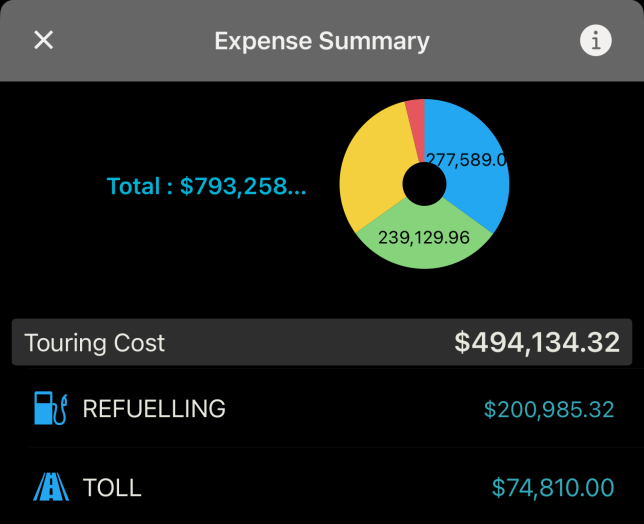Click the 277,589.0 chart value label
Image resolution: width=644 pixels, height=524 pixels.
(x=467, y=159)
